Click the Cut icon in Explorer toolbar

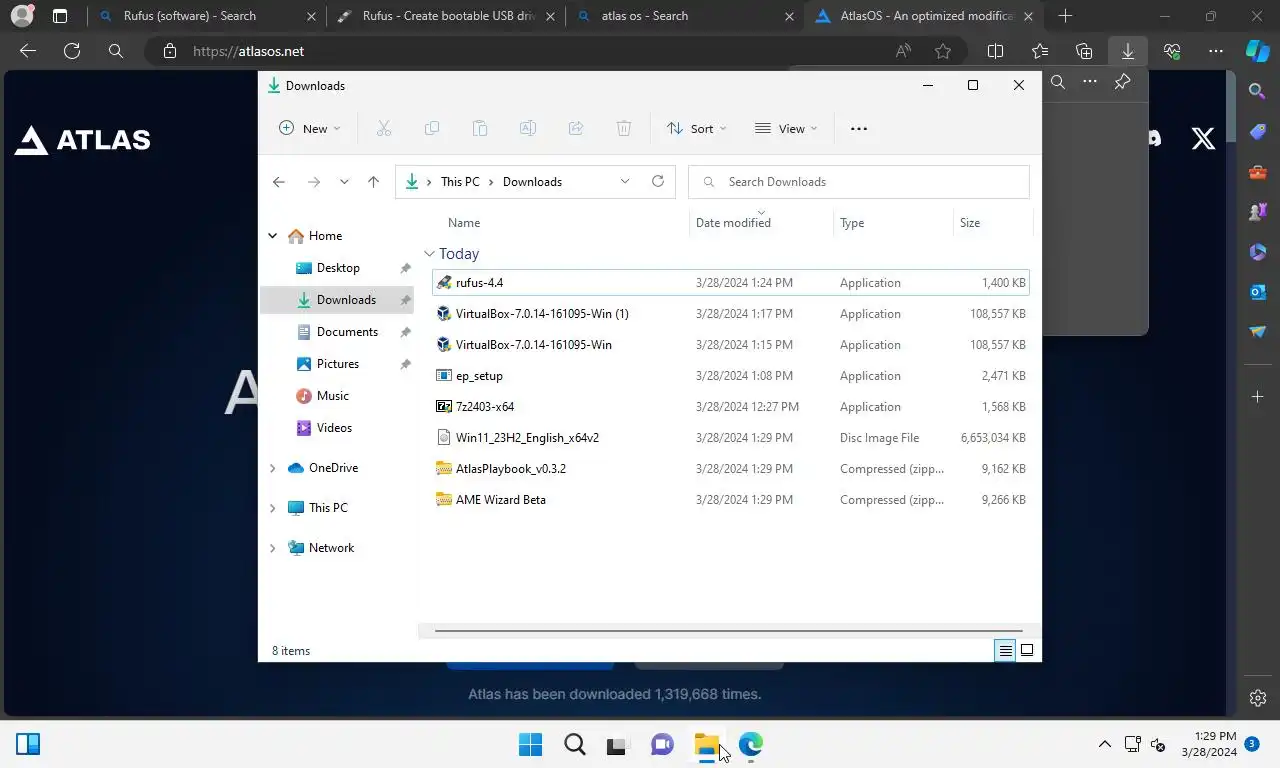pyautogui.click(x=384, y=128)
